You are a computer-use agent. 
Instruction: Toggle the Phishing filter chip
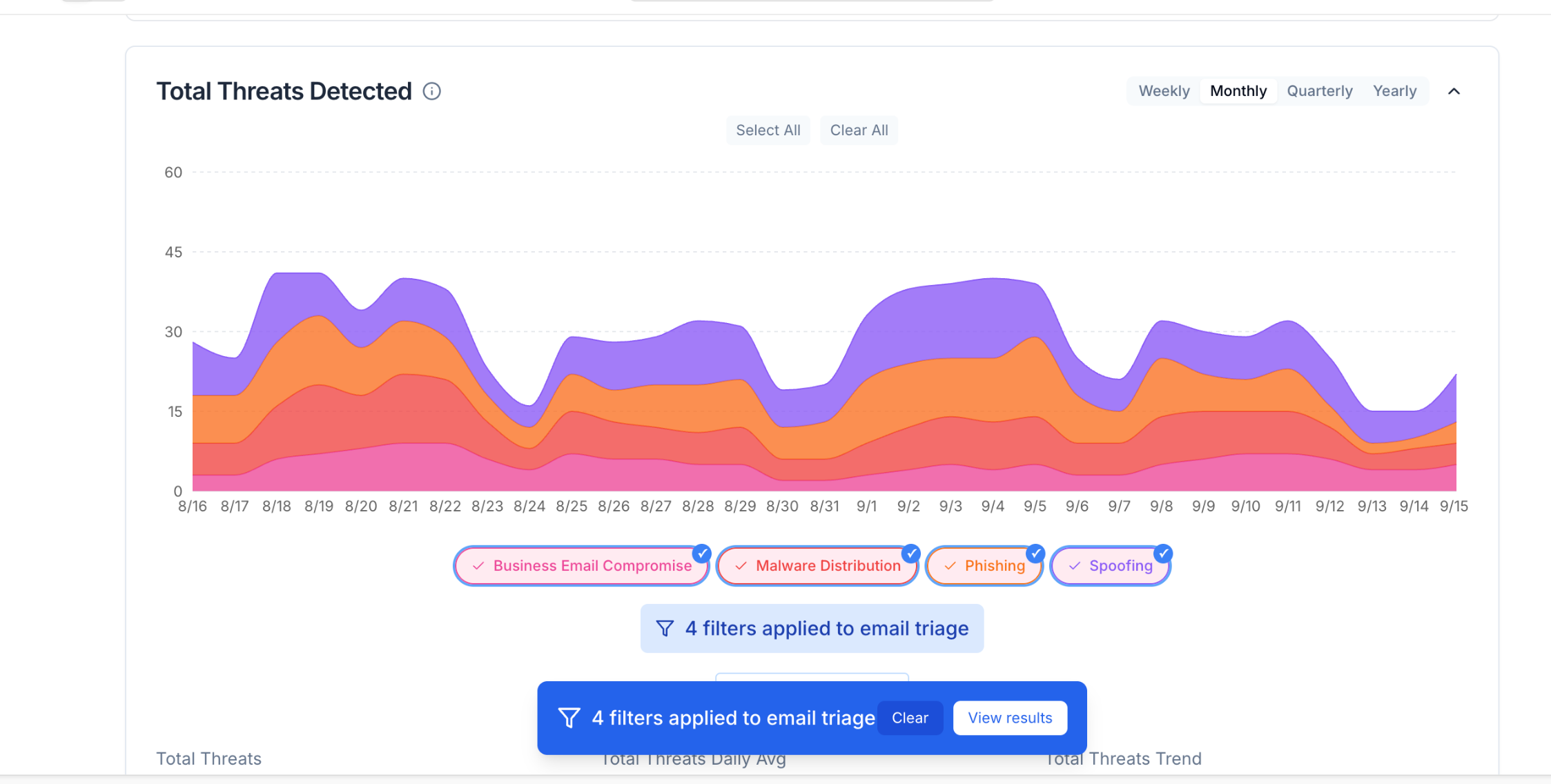[x=984, y=566]
